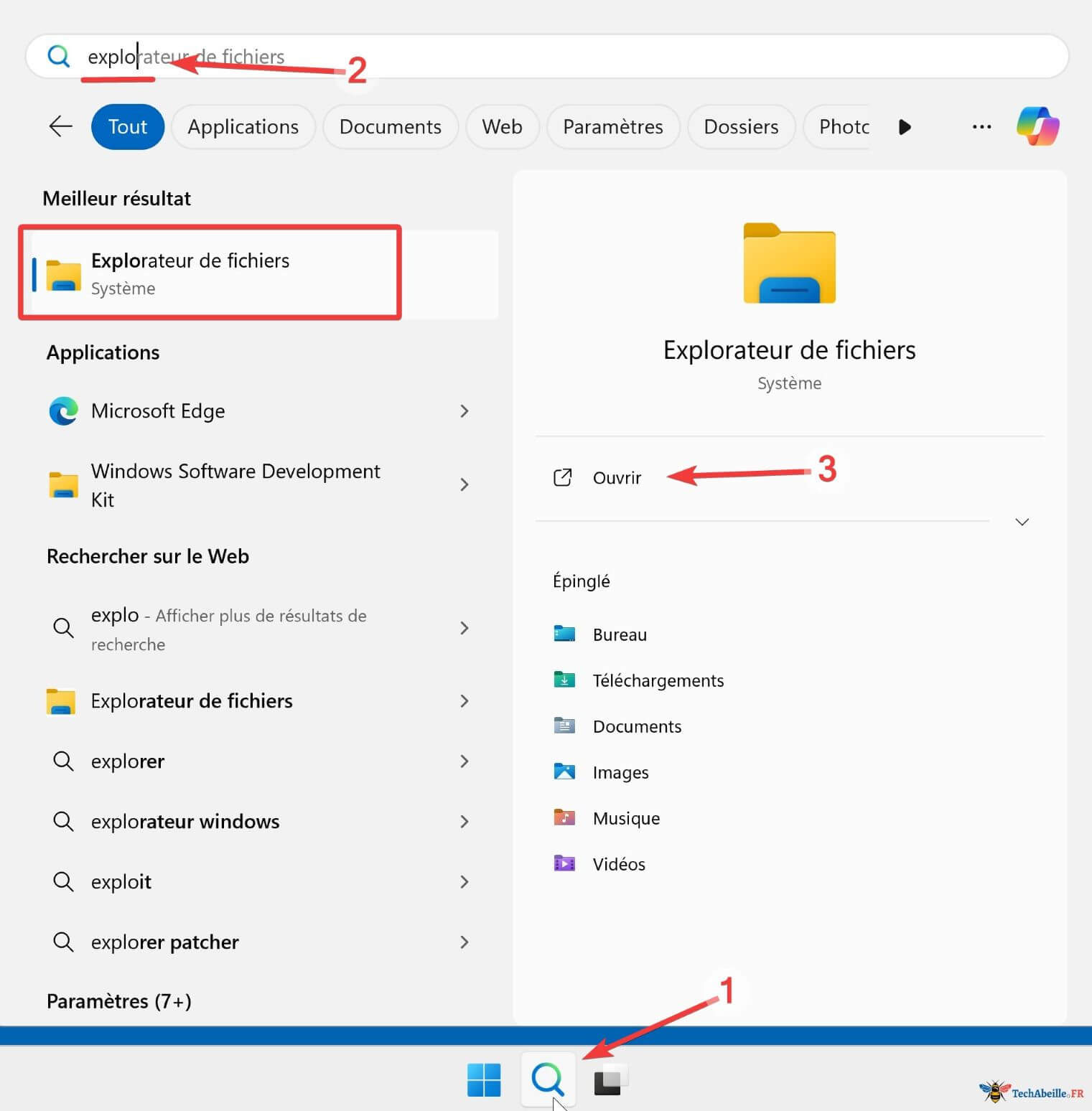Click the search text input field

(547, 56)
